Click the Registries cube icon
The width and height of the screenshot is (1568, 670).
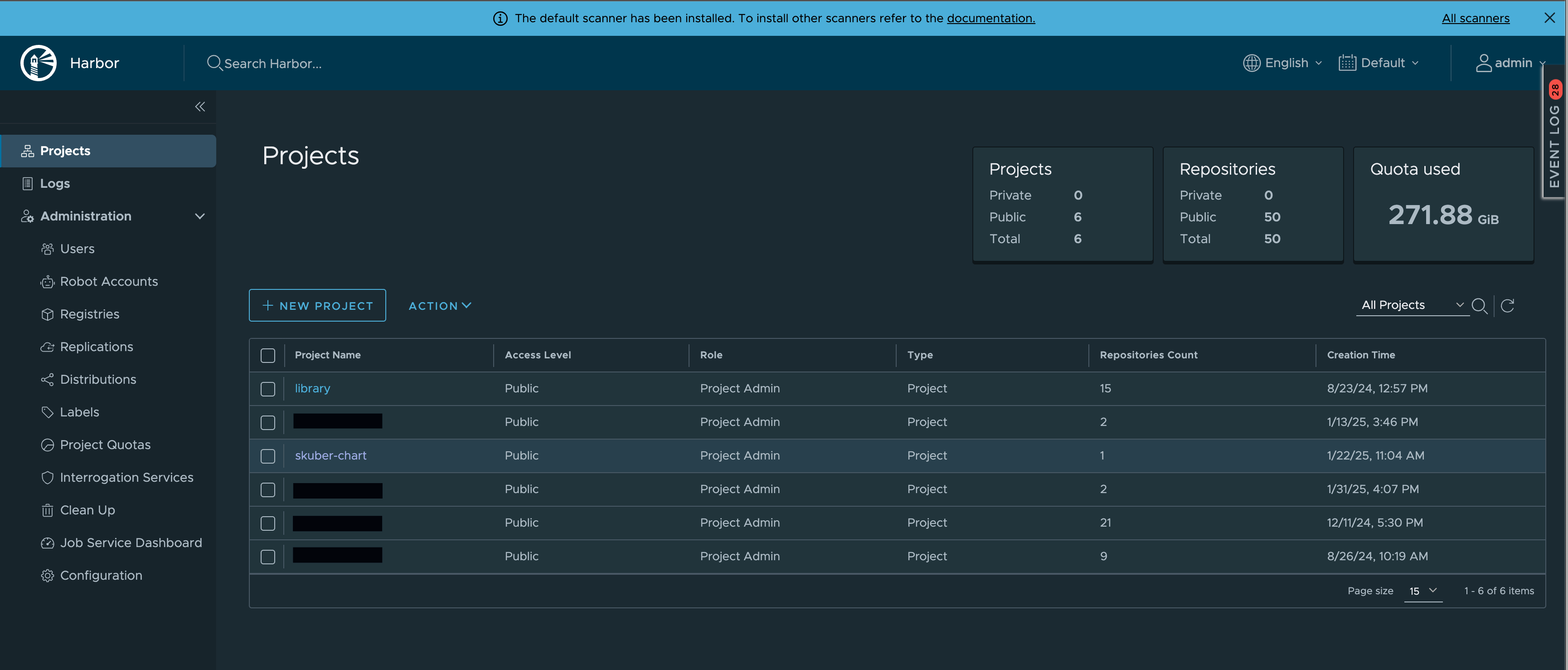48,314
